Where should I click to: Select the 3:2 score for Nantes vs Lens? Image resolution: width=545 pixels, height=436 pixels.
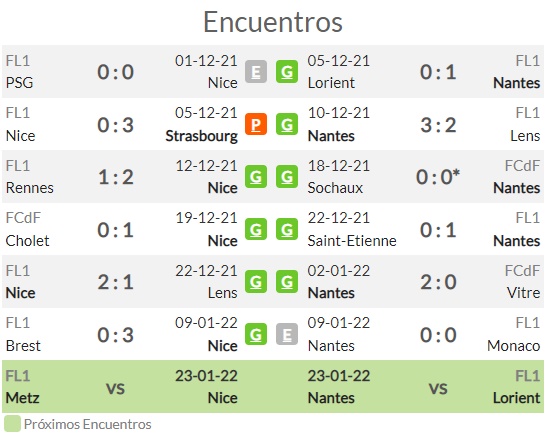438,125
